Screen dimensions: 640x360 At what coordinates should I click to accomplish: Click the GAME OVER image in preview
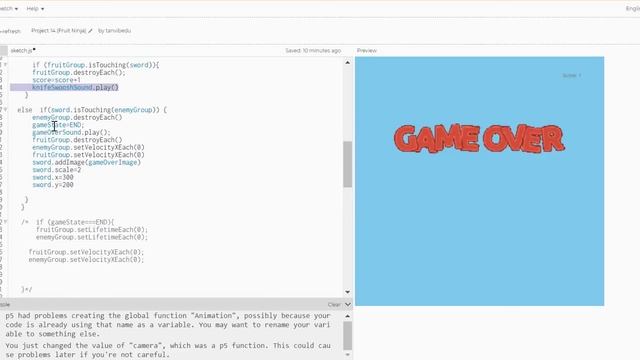pyautogui.click(x=479, y=139)
